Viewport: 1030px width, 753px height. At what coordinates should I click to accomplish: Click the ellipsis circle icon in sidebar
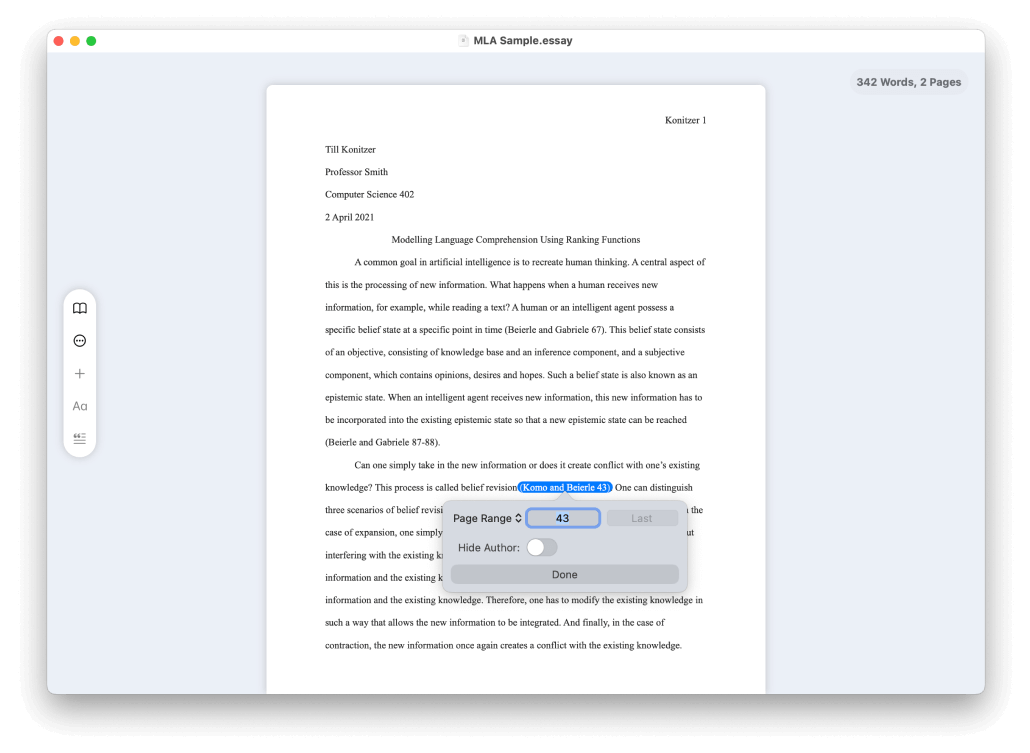click(x=79, y=340)
